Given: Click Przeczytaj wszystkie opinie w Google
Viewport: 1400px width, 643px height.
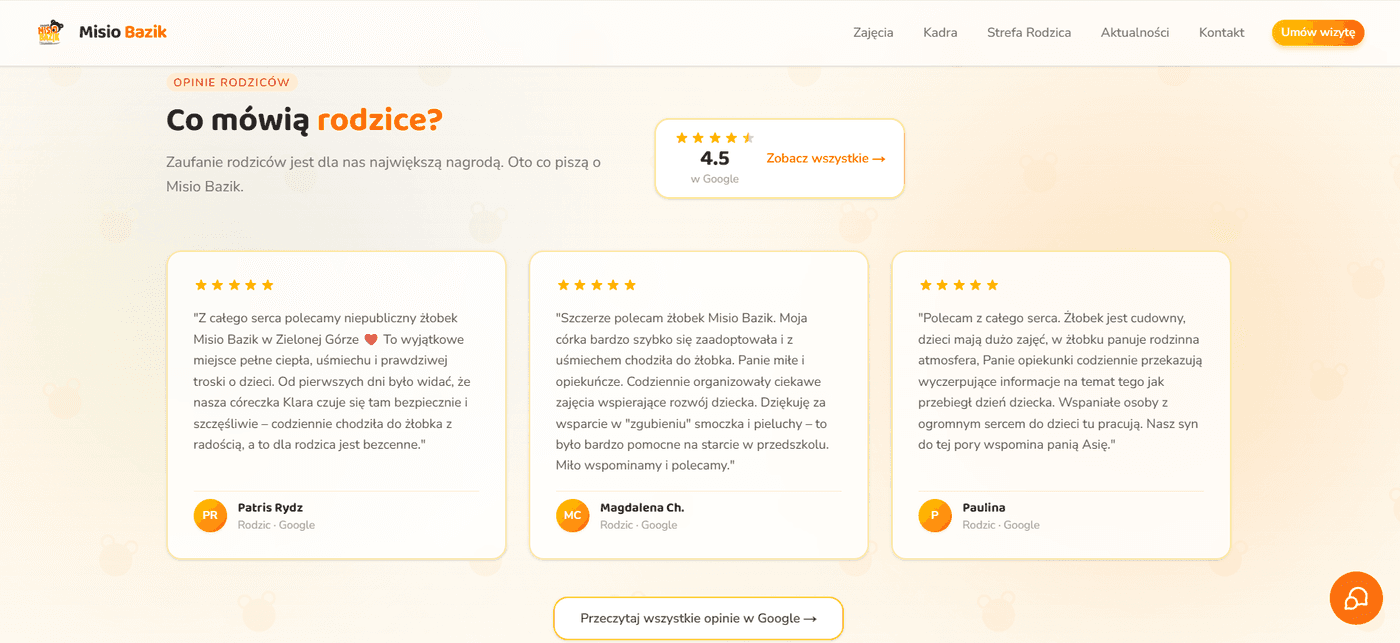Looking at the screenshot, I should pos(698,618).
